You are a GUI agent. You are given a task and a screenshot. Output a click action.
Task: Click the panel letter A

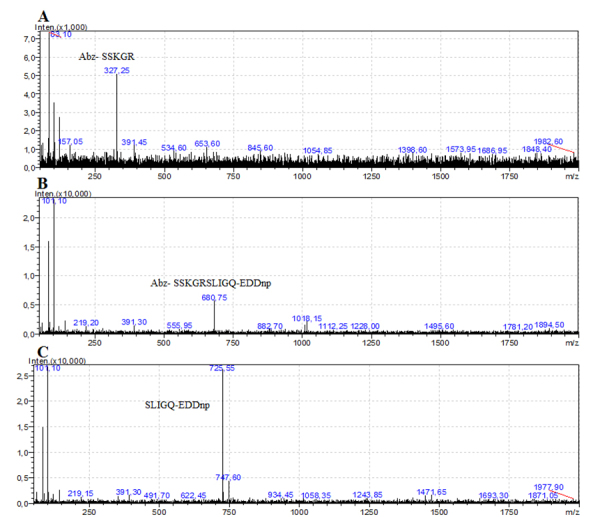click(x=43, y=16)
